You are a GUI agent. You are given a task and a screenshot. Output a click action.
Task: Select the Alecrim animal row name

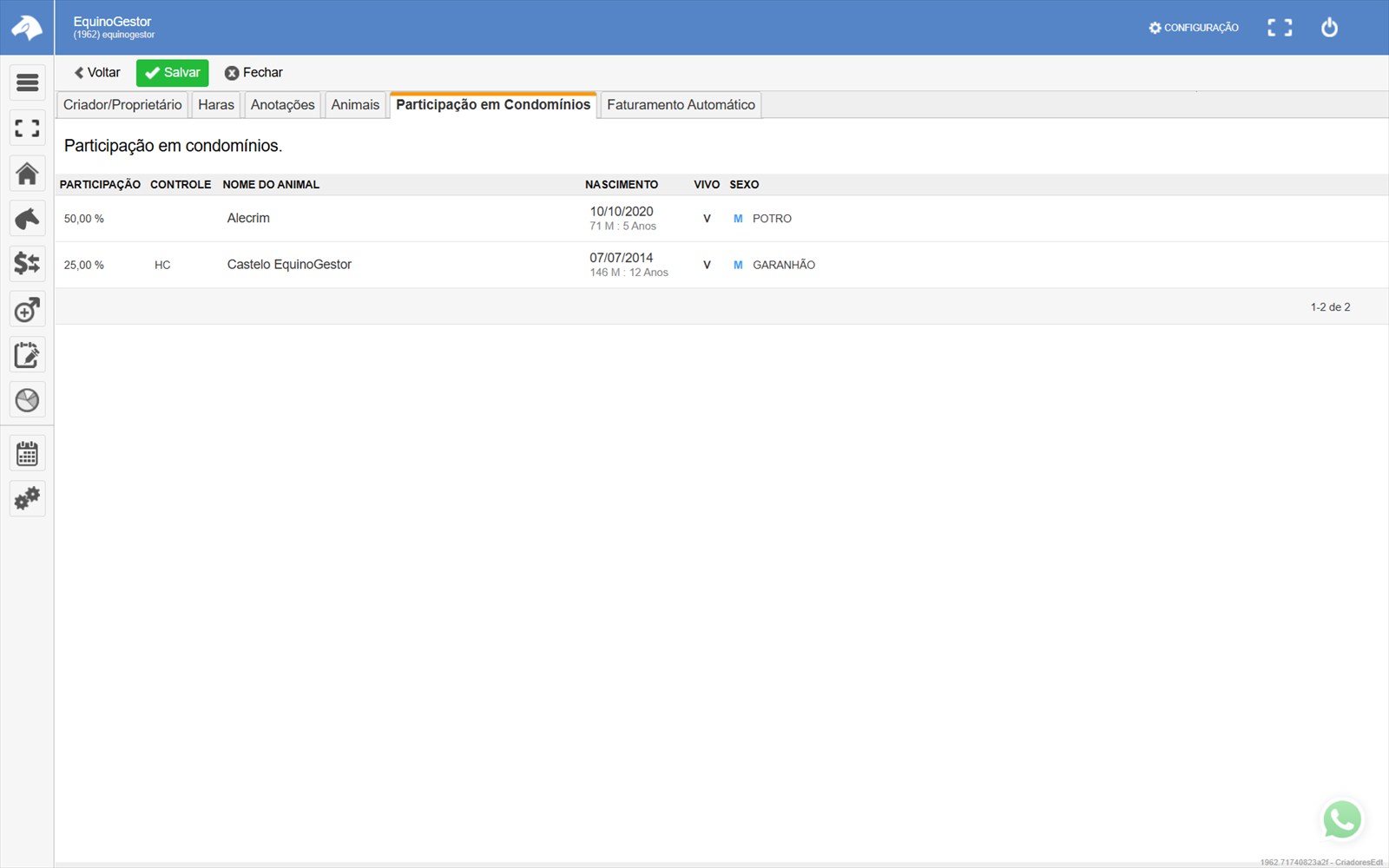[248, 218]
